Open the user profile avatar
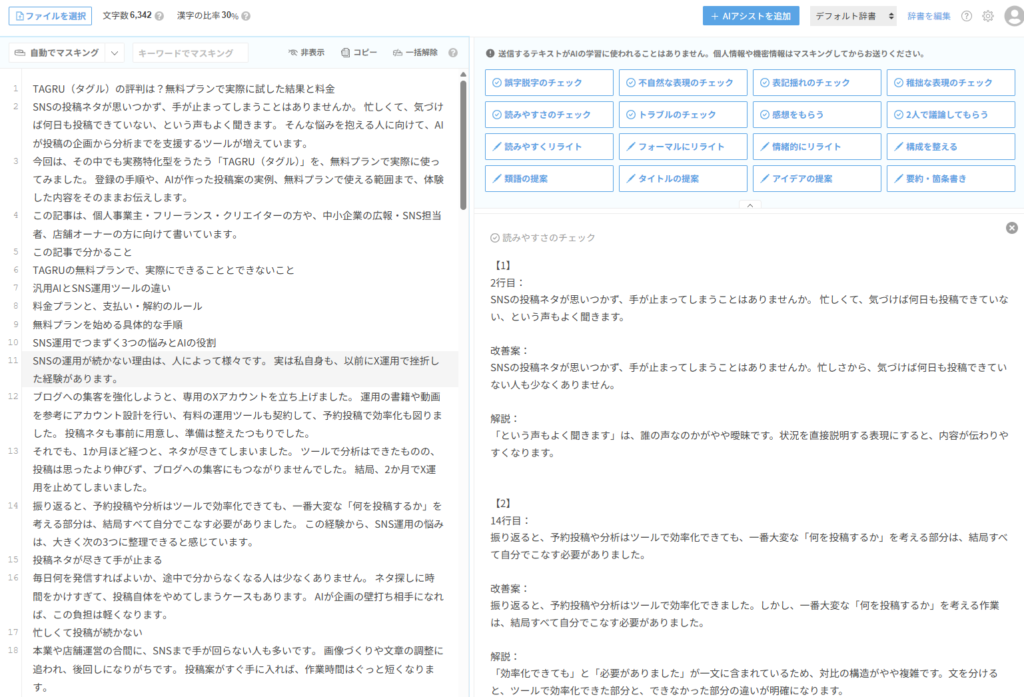The height and width of the screenshot is (697, 1024). (x=1014, y=16)
